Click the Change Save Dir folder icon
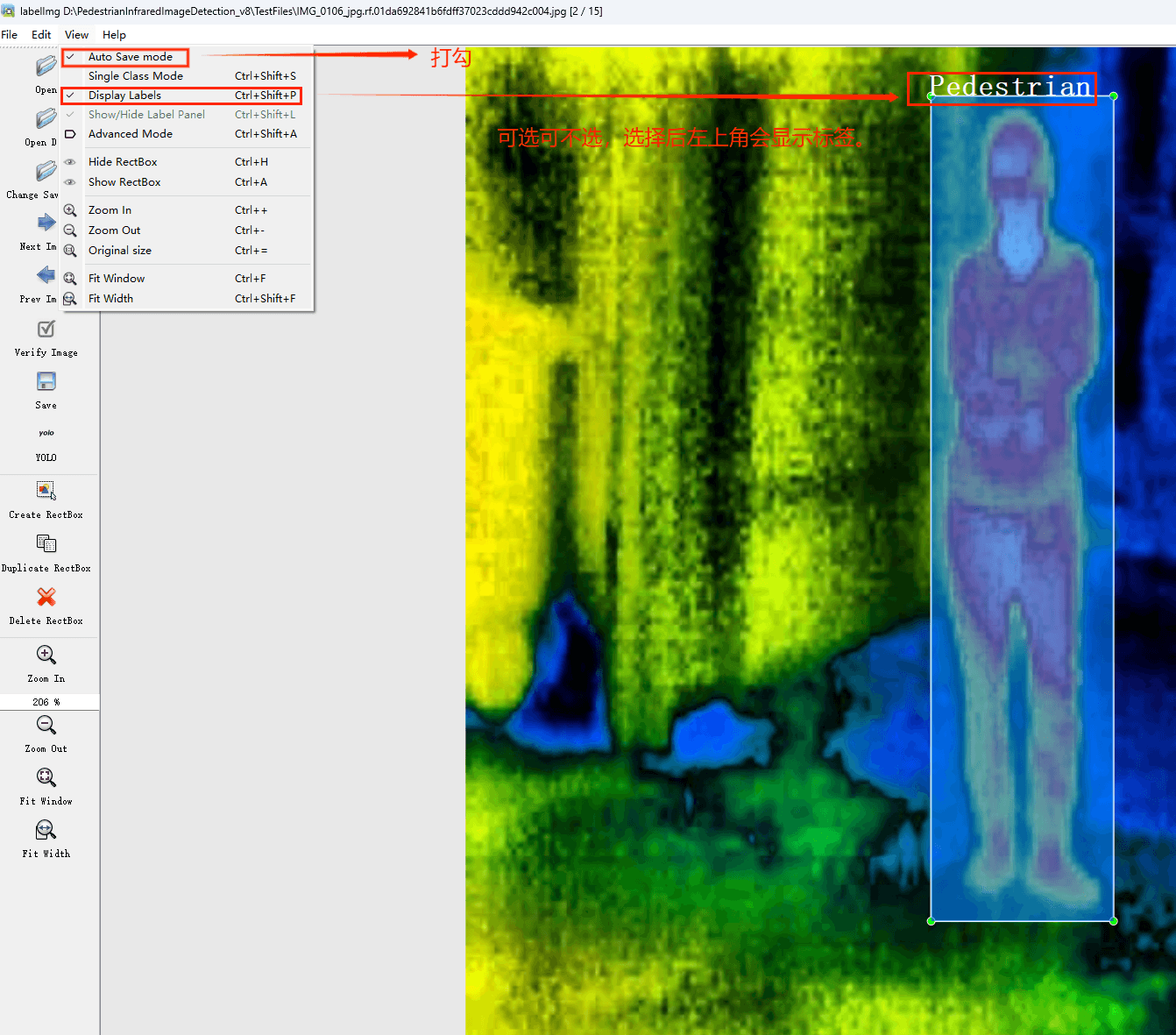Screen dimensions: 1176x1035 pyautogui.click(x=46, y=171)
